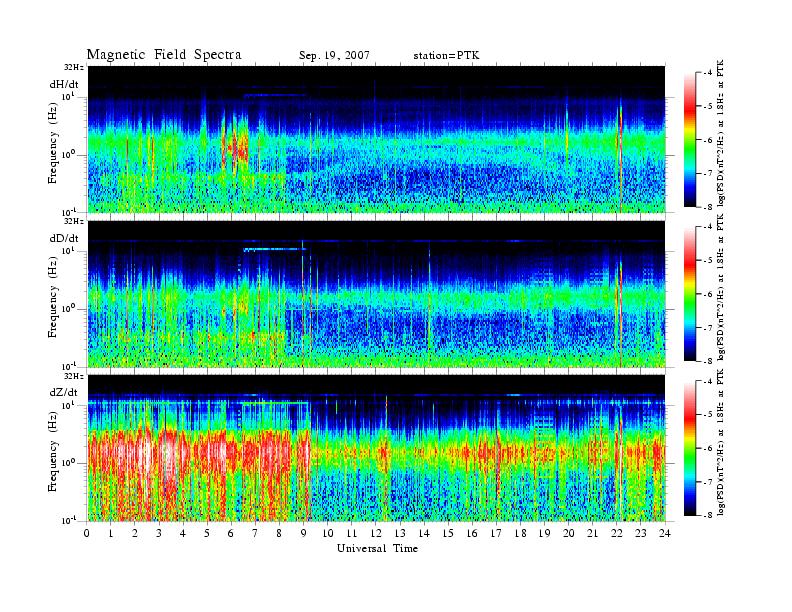Click the "dD/dt" panel label
This screenshot has height=612, width=792.
[64, 238]
